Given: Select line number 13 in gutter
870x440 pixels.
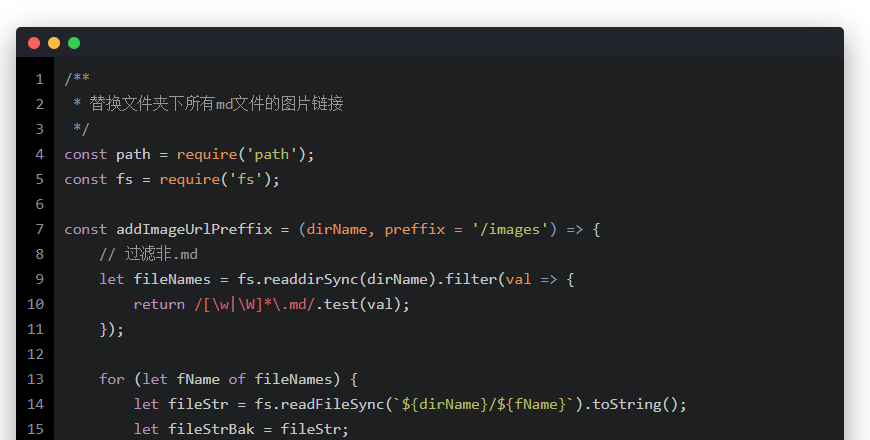Looking at the screenshot, I should (36, 379).
